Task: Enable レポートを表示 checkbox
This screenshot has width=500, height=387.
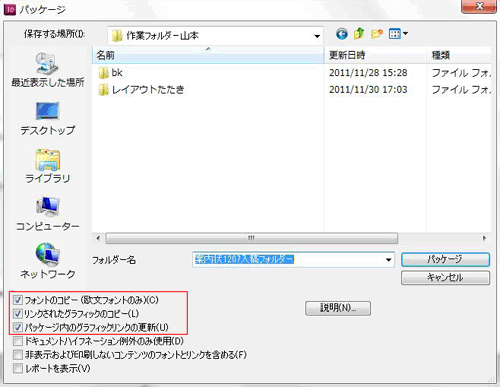Action: click(18, 368)
